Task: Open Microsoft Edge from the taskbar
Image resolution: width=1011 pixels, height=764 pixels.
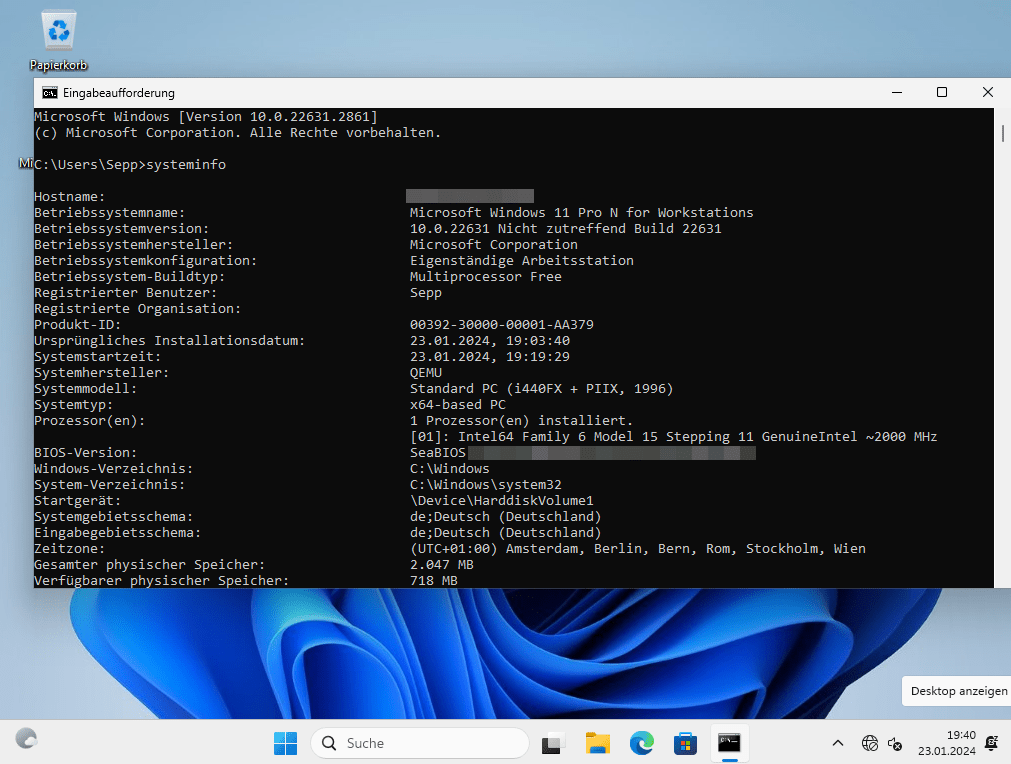Action: (642, 743)
